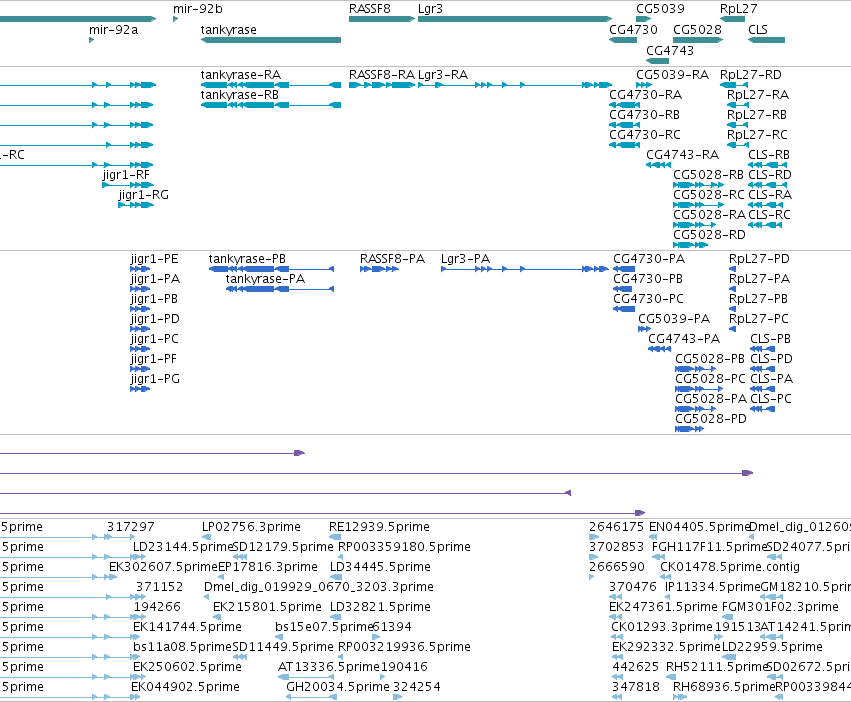Select the CK01478.5prime.contig label
Viewport: 851px width, 702px height.
coord(730,567)
